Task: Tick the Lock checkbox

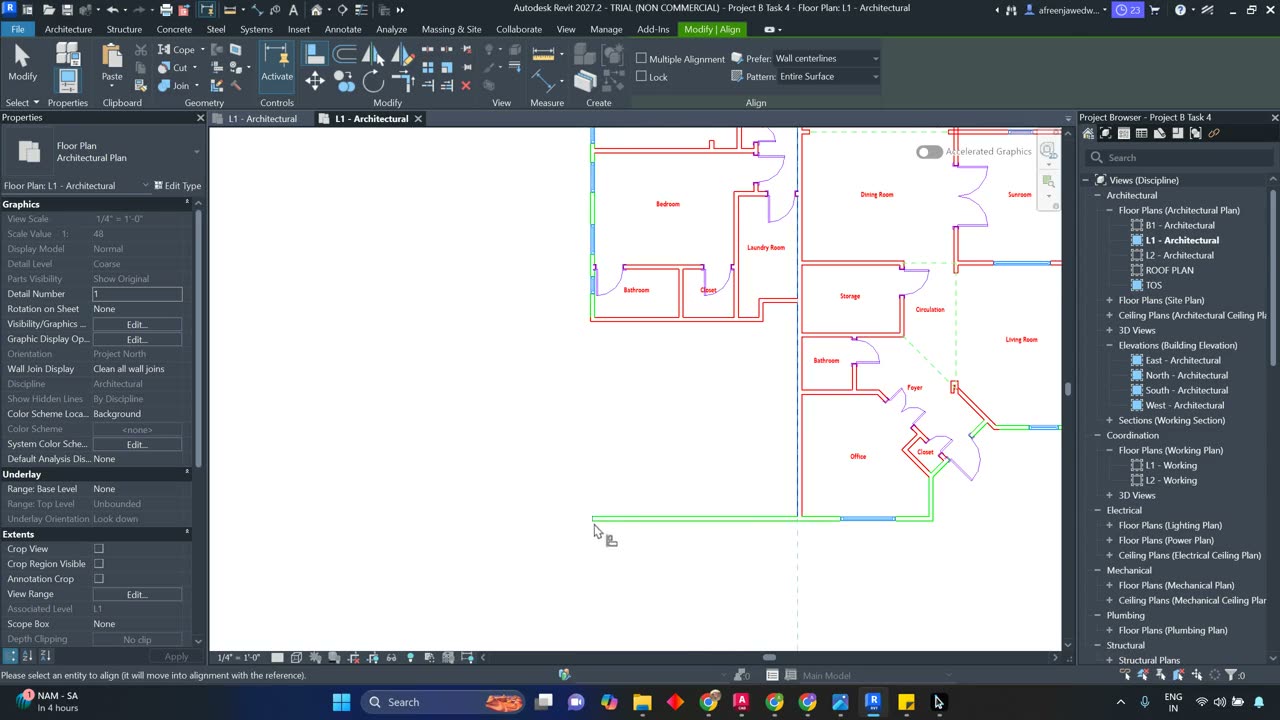Action: 642,76
